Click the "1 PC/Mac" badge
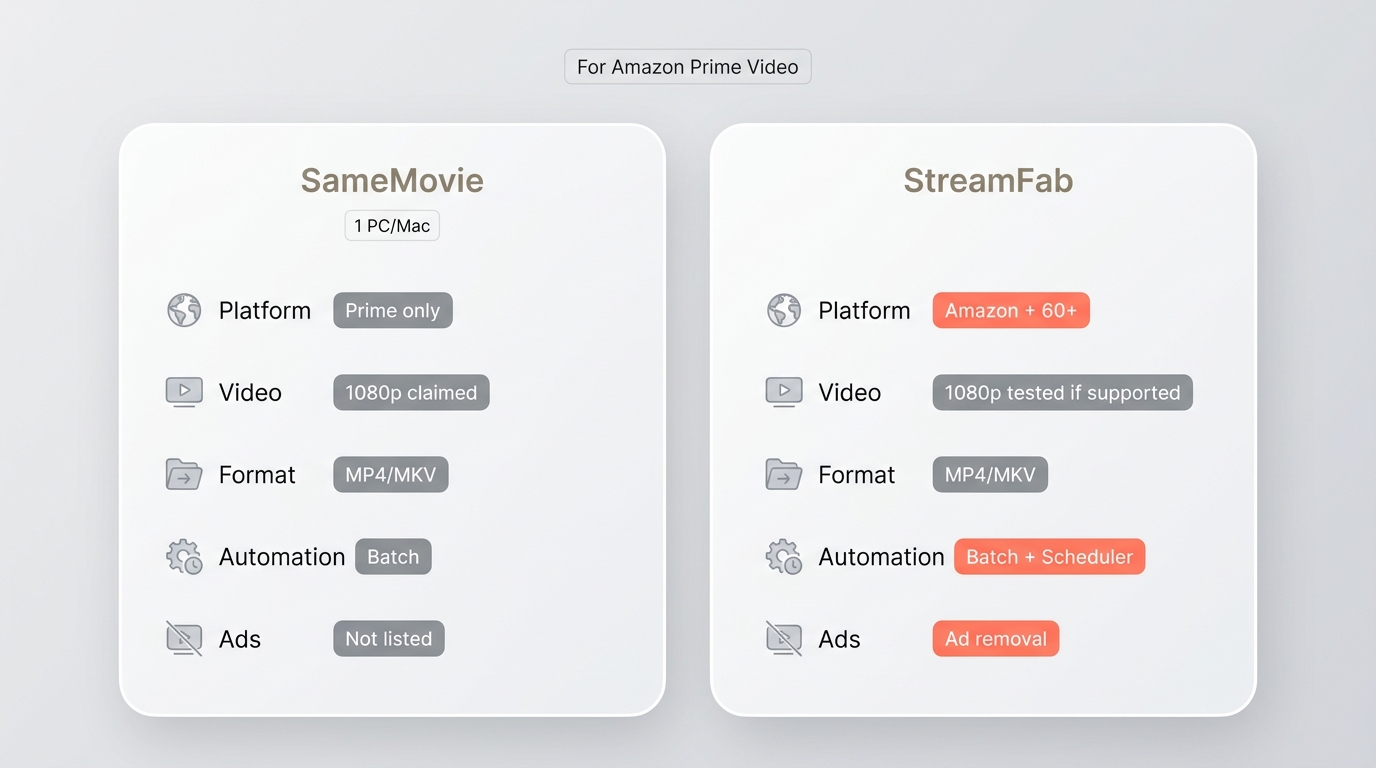The width and height of the screenshot is (1376, 768). (392, 225)
